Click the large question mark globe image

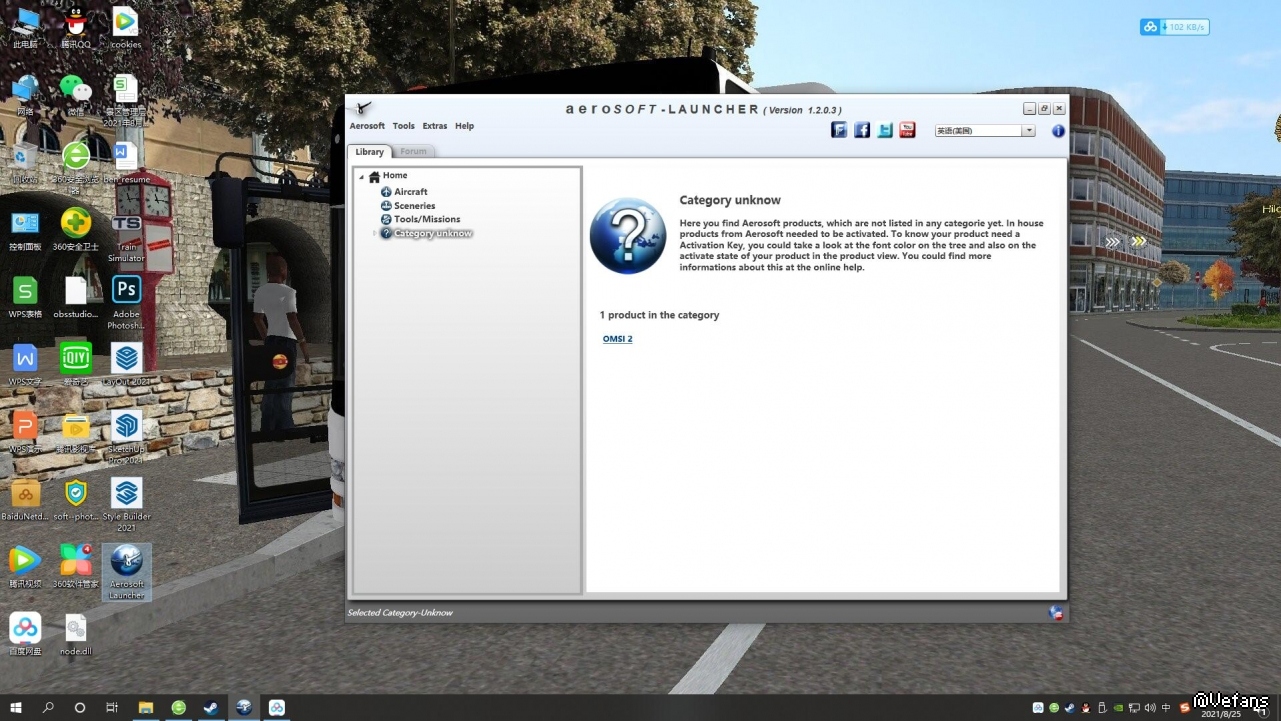[628, 236]
